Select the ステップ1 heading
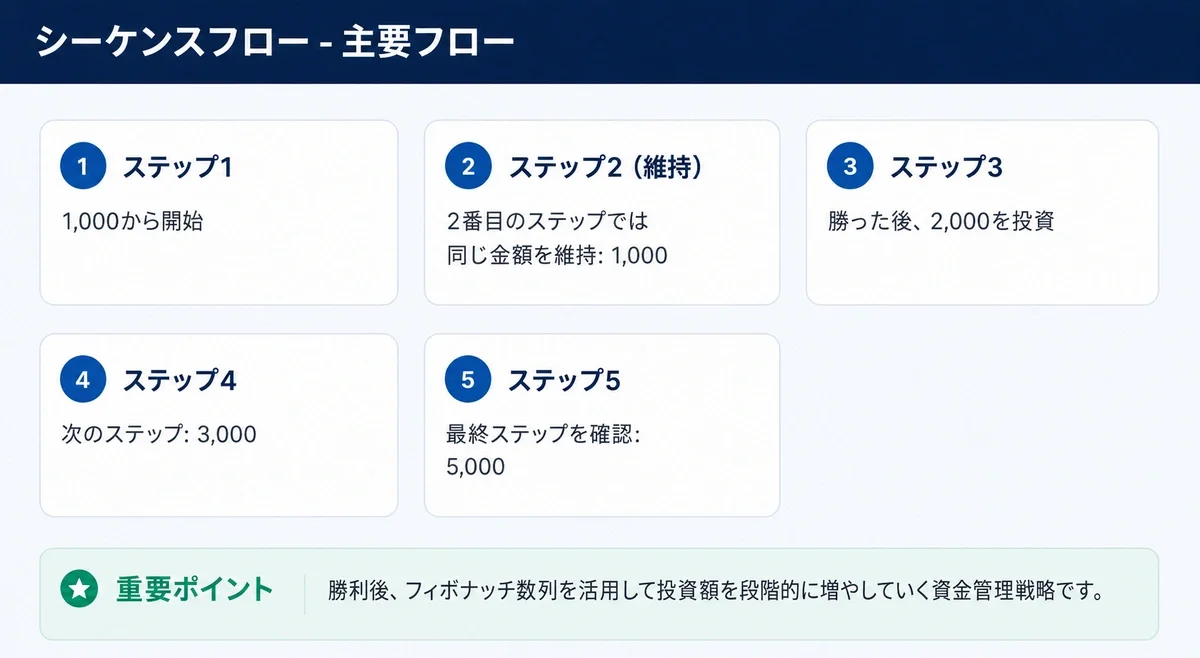This screenshot has height=658, width=1200. 178,167
